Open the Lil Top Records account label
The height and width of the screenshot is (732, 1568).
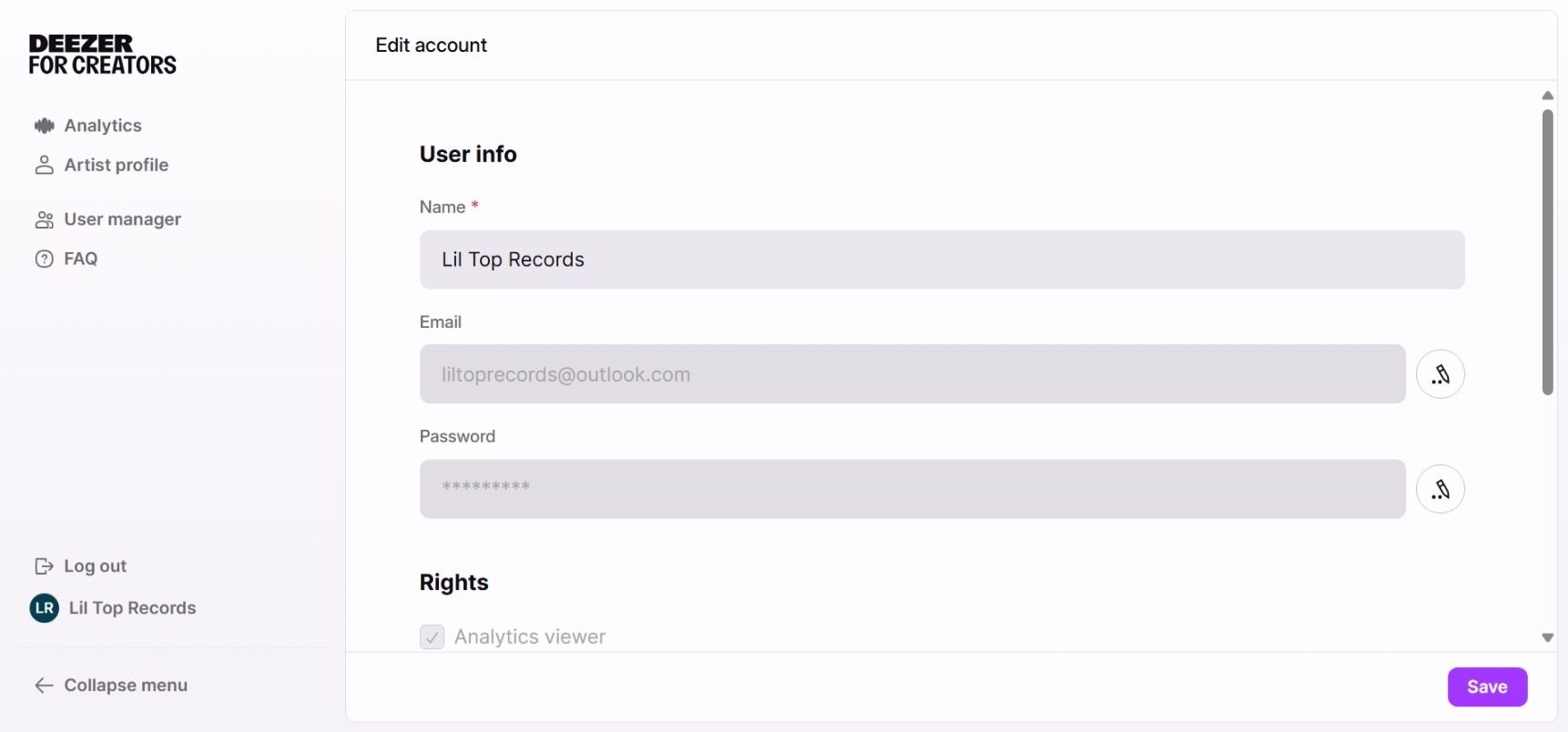point(132,608)
